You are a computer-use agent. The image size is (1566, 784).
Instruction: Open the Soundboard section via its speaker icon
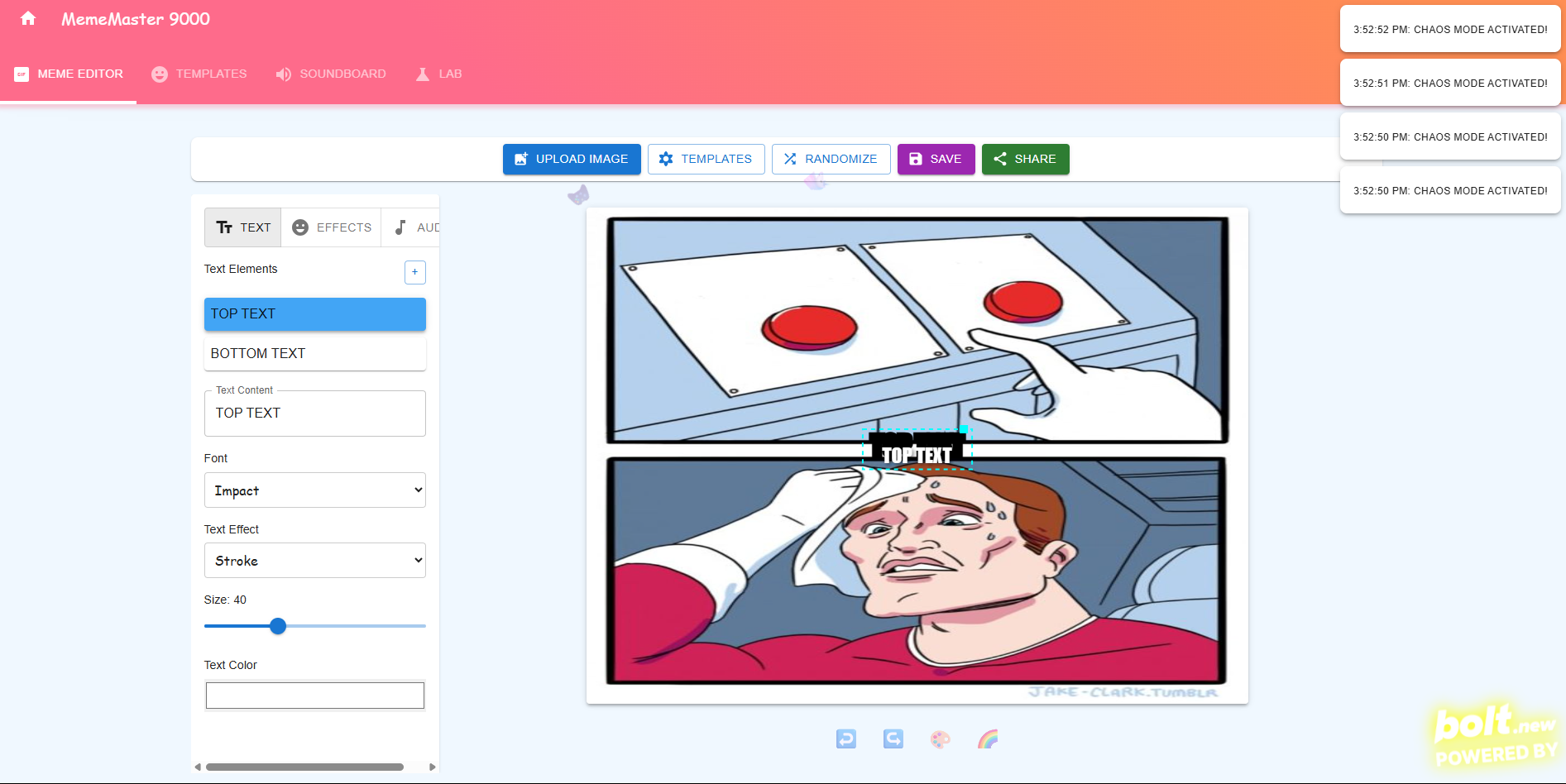click(x=284, y=74)
